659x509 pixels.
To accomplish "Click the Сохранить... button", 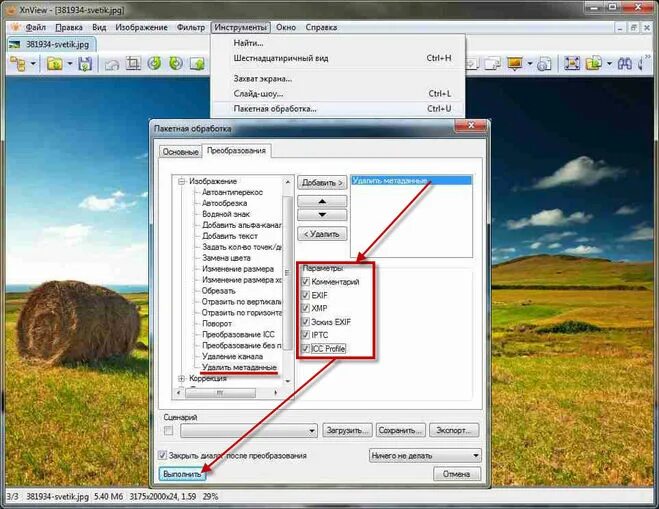I will pos(400,430).
